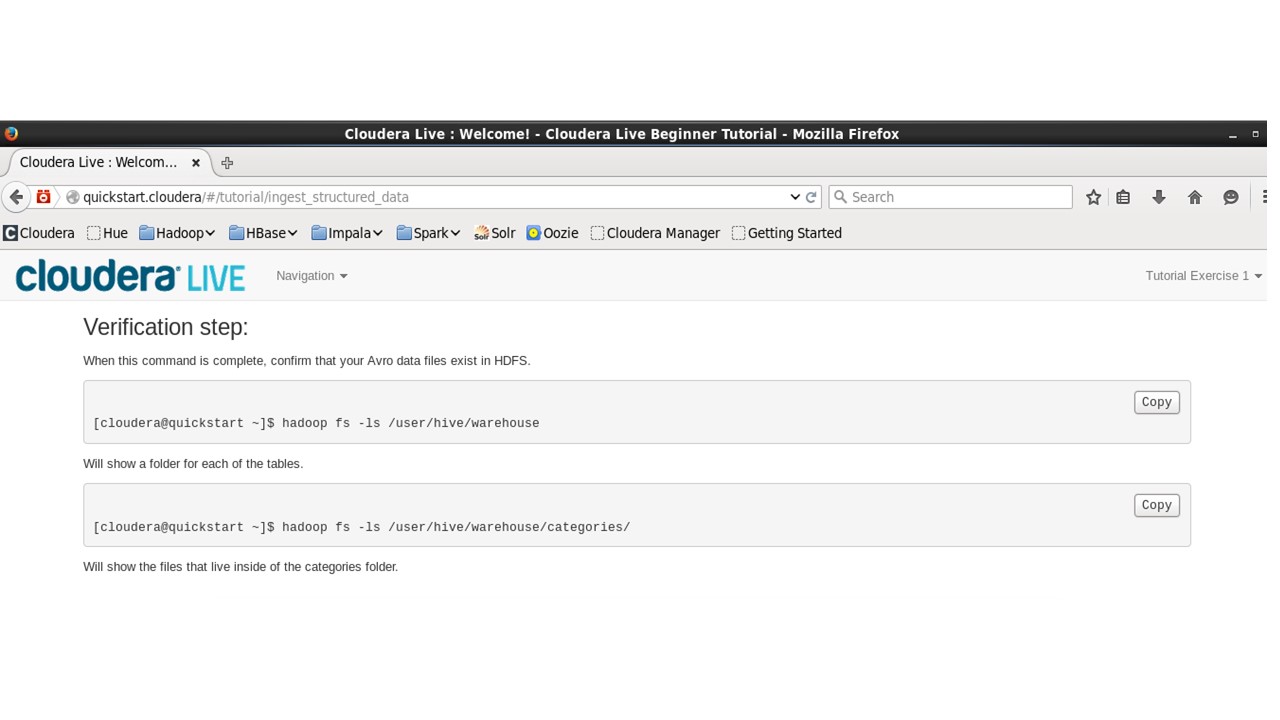
Task: Show bookmarks list icon
Action: coord(1123,197)
